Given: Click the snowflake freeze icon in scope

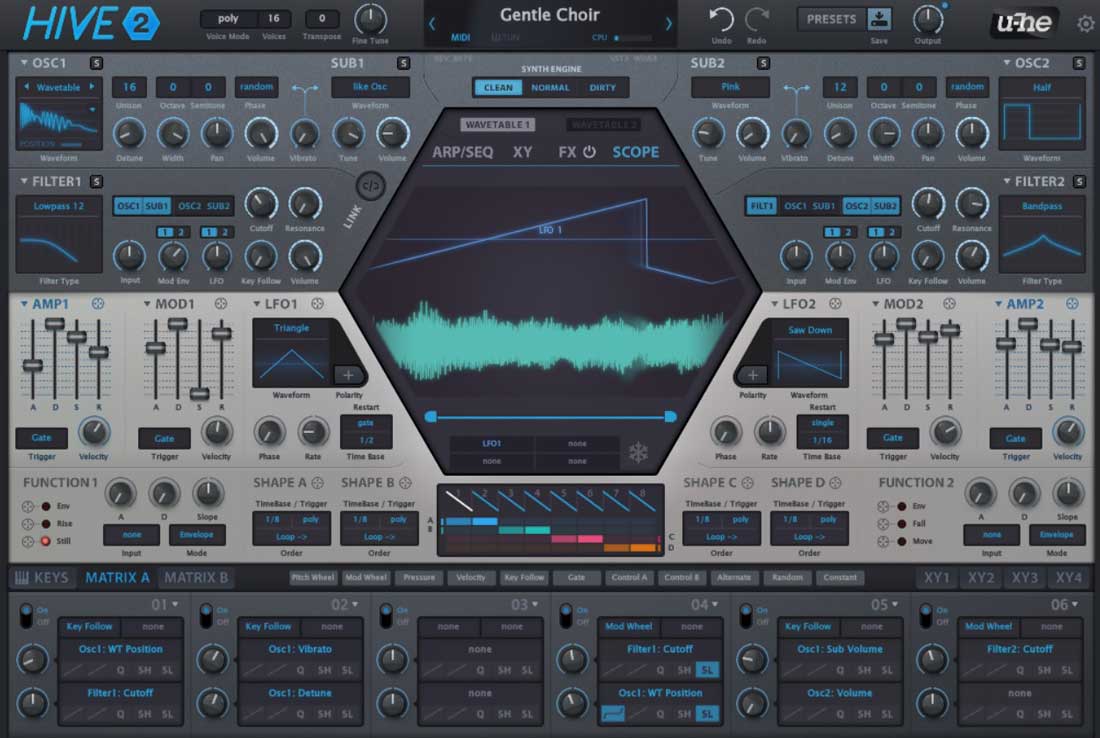Looking at the screenshot, I should coord(637,453).
